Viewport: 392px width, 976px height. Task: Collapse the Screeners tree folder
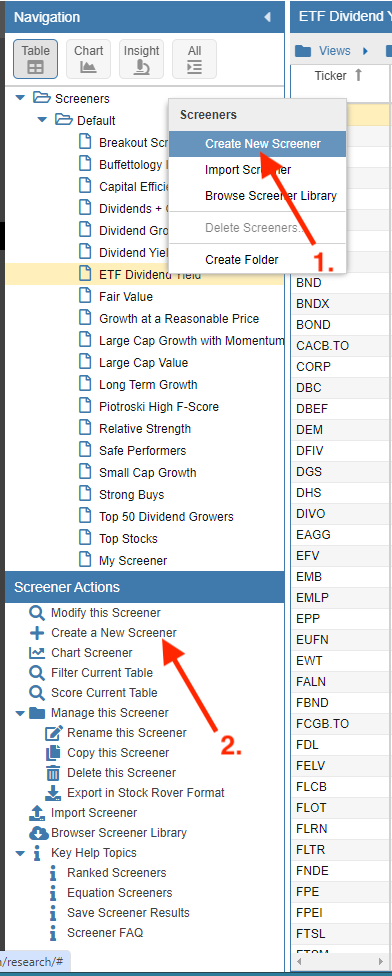(x=20, y=98)
